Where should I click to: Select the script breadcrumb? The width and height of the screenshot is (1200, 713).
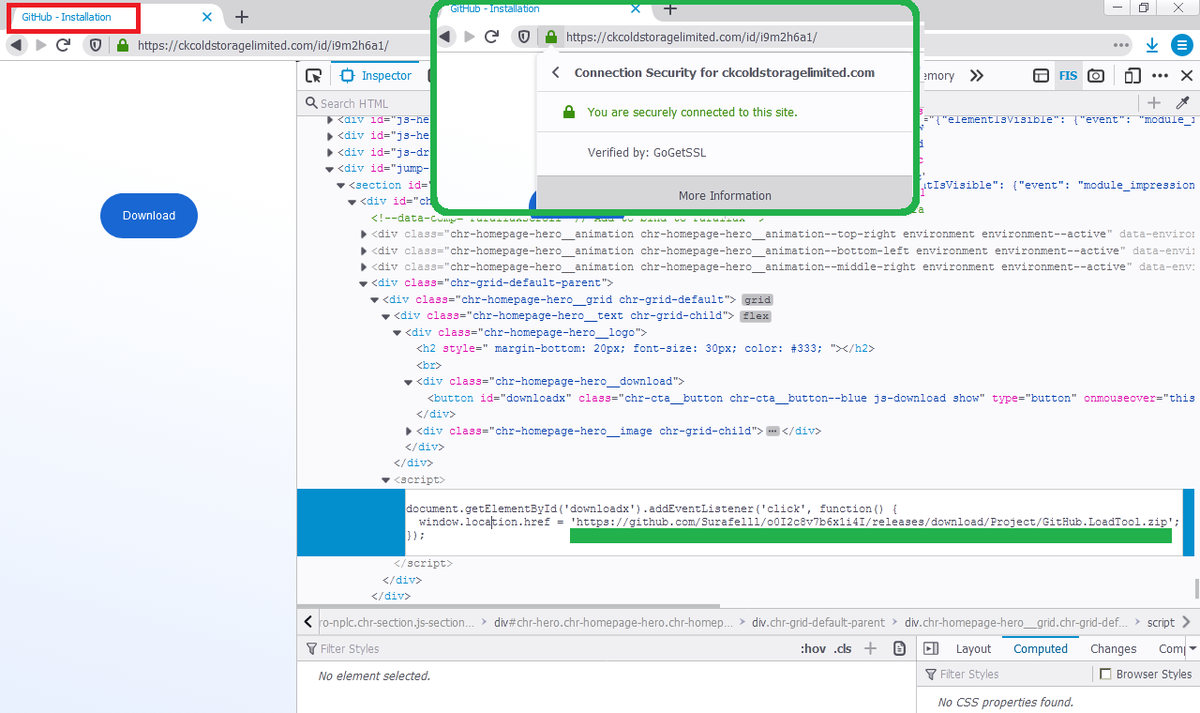tap(1160, 622)
